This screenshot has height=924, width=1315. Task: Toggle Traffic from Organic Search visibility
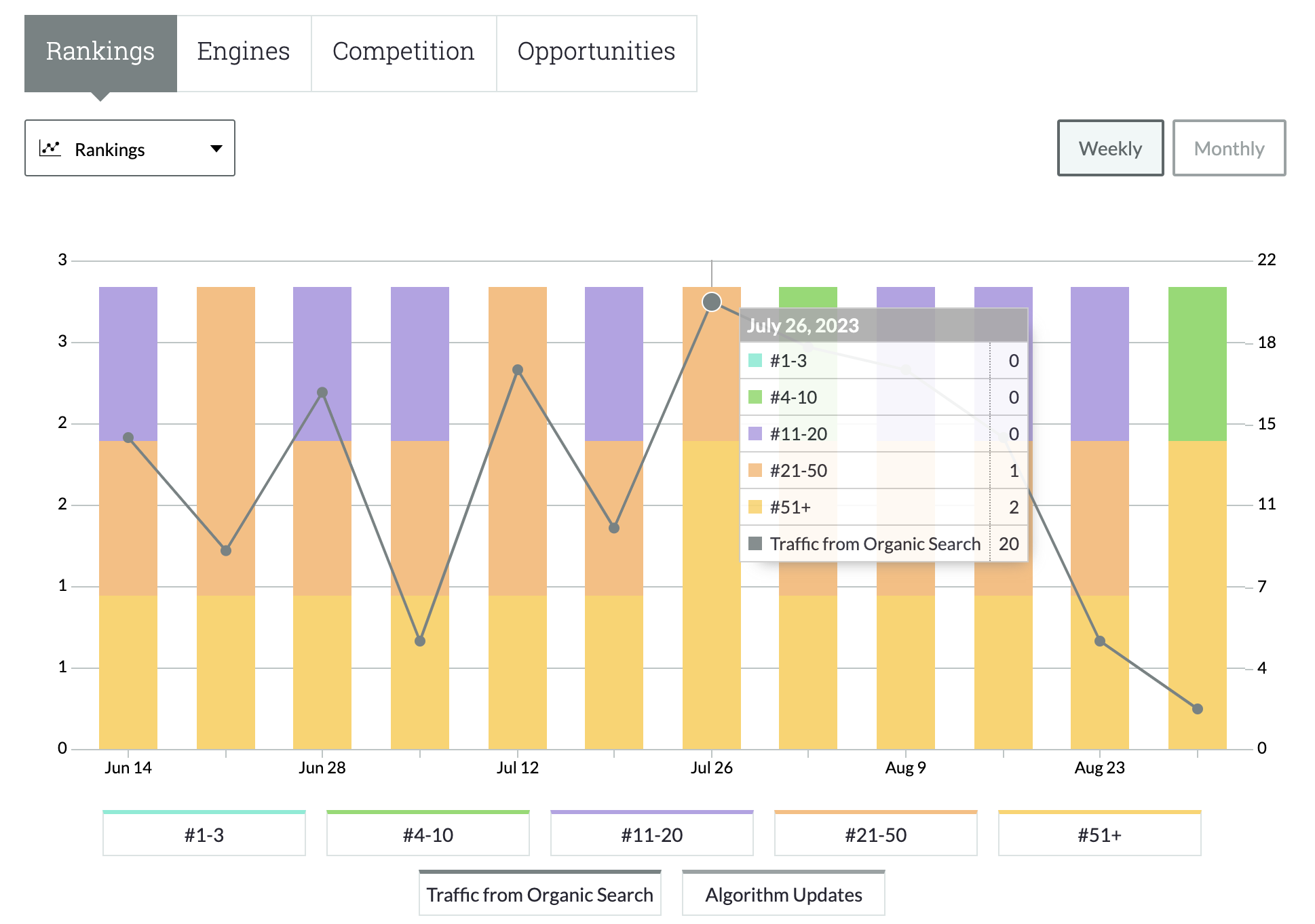pos(540,894)
